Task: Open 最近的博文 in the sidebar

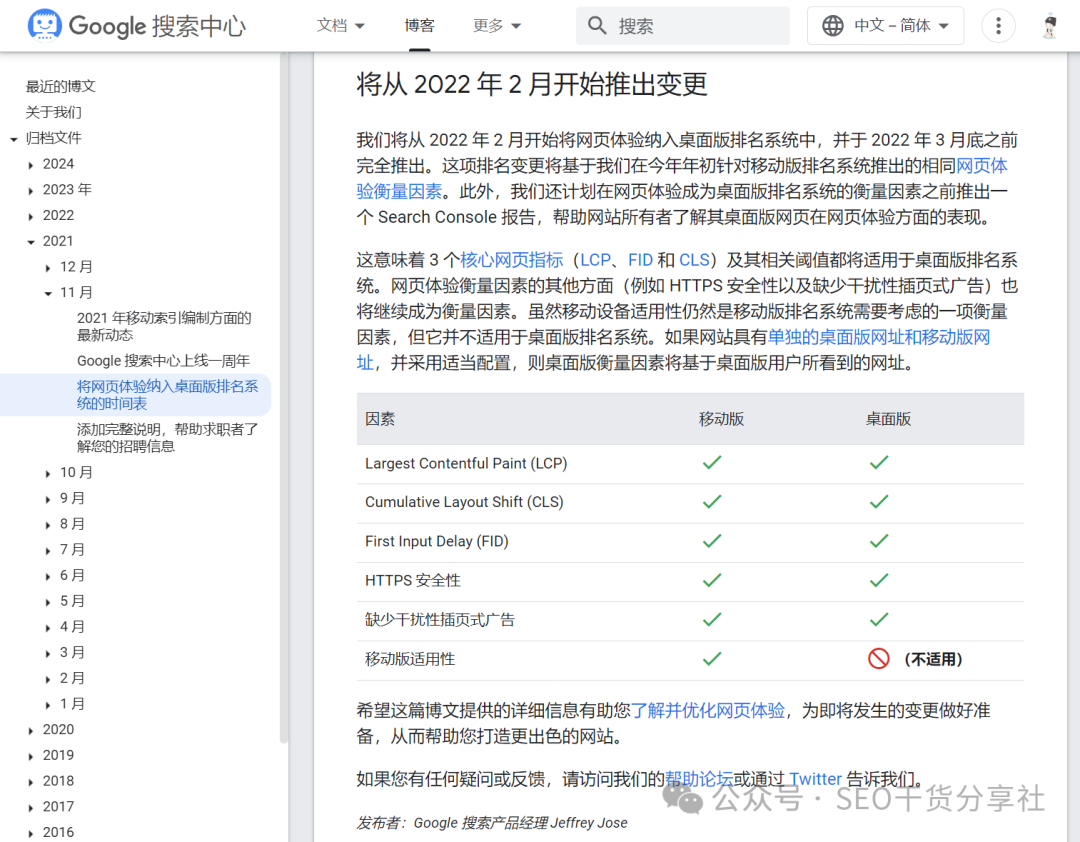Action: tap(61, 86)
